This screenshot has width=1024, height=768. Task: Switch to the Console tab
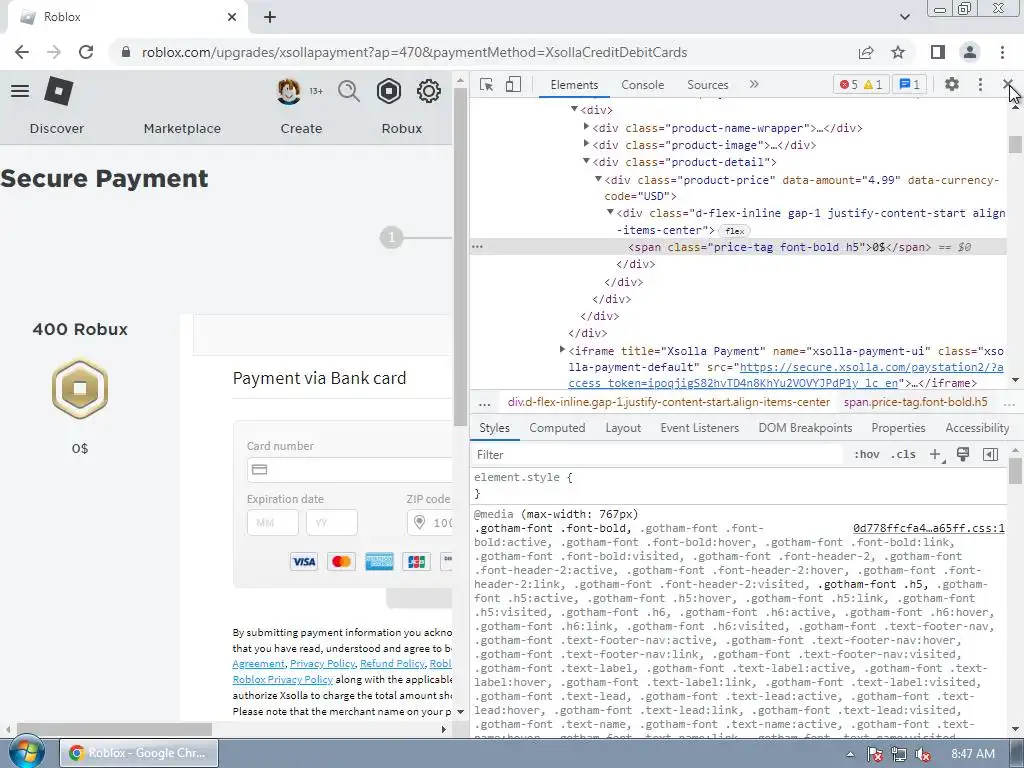point(643,85)
